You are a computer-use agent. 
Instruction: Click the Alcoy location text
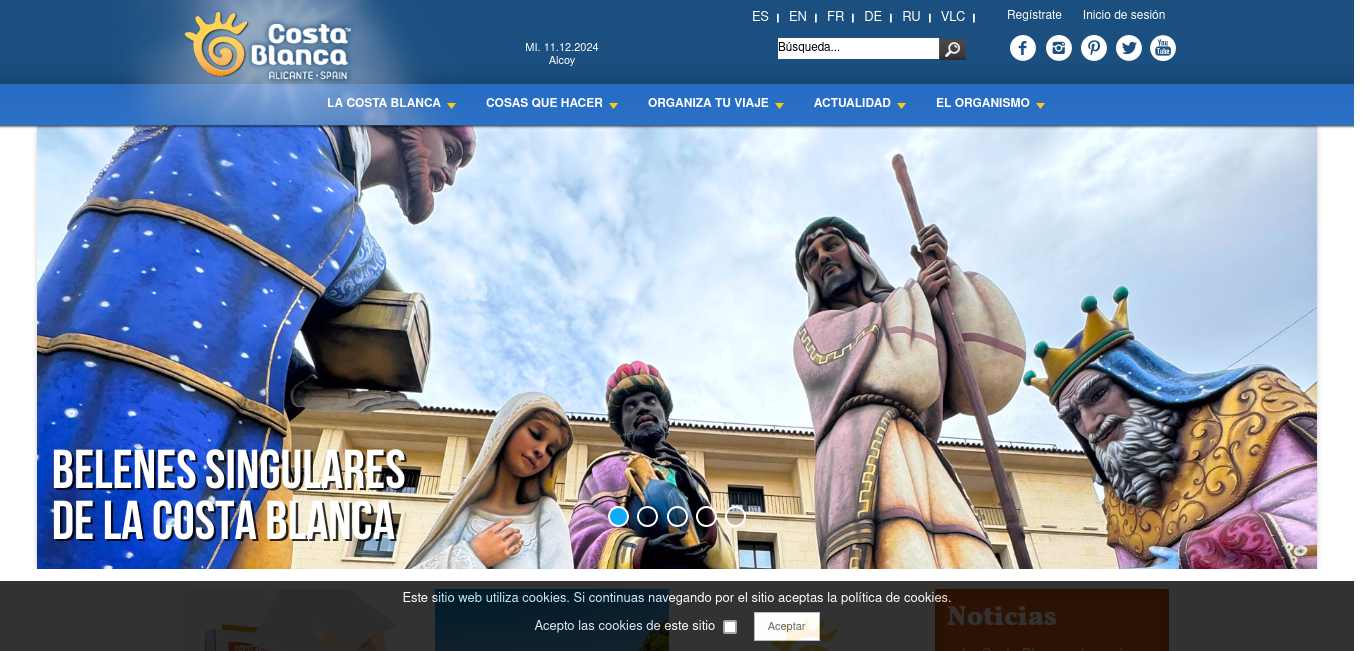coord(562,60)
